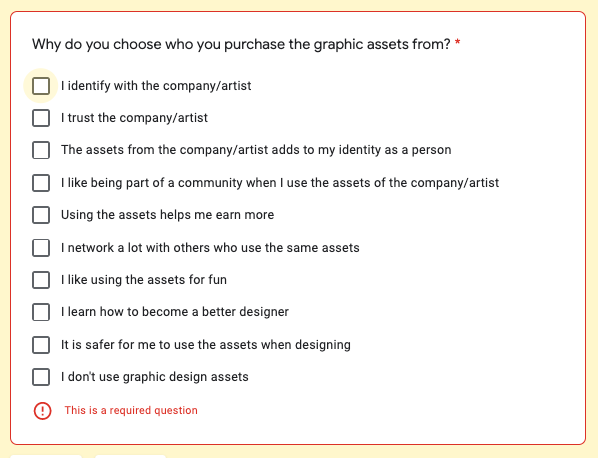
Task: Click the 'I network a lot with others' label text
Action: coord(210,247)
